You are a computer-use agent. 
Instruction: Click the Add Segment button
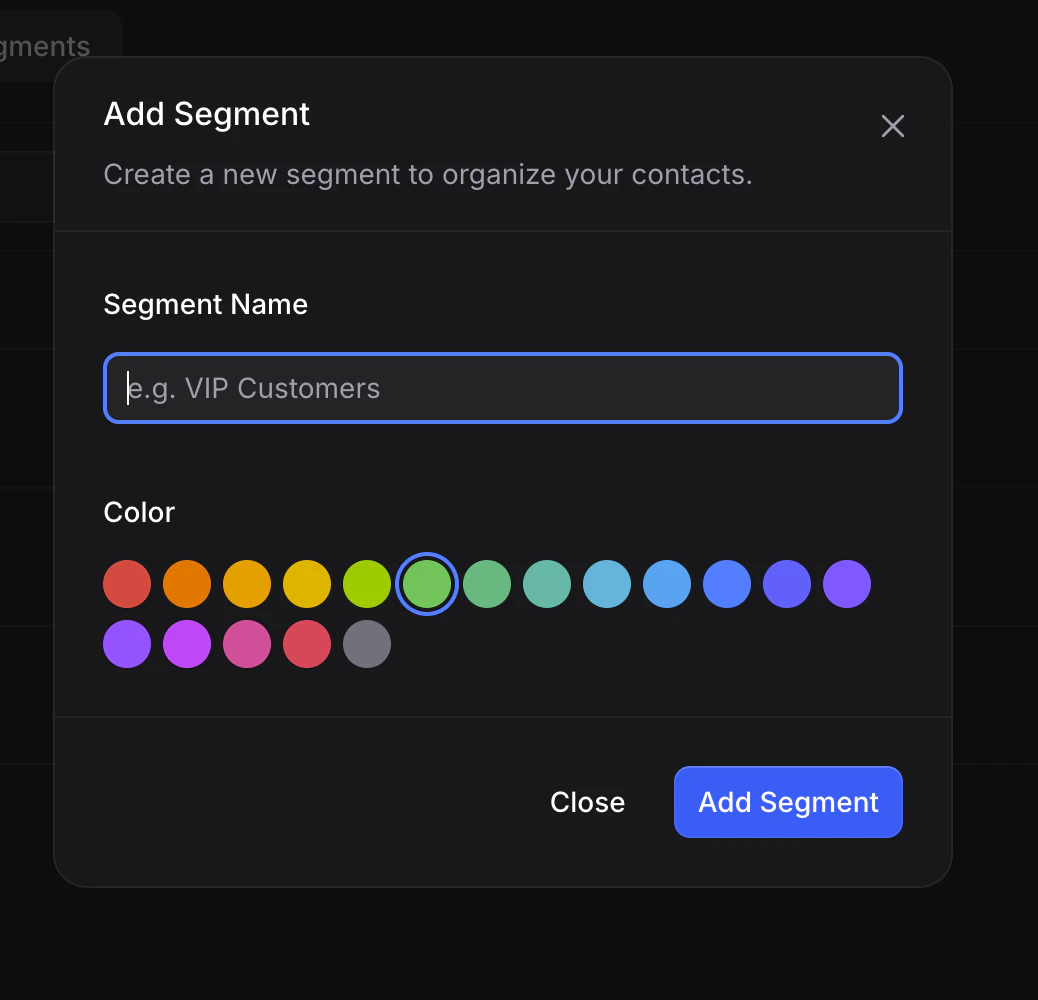(788, 801)
